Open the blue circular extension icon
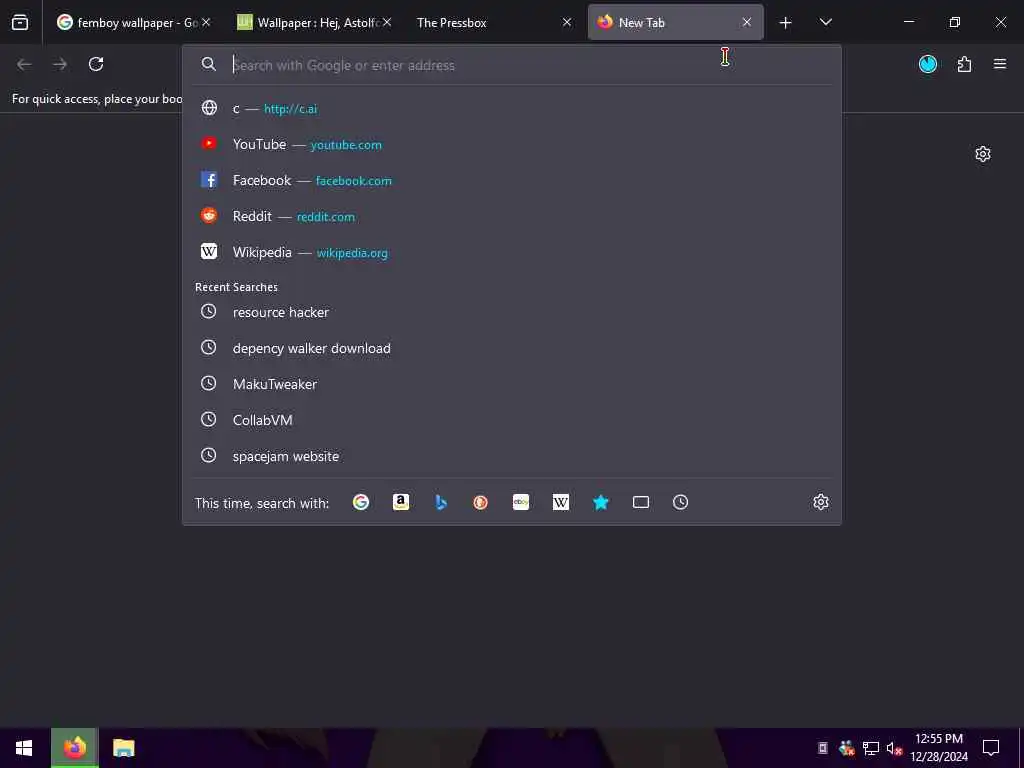1024x768 pixels. 927,64
